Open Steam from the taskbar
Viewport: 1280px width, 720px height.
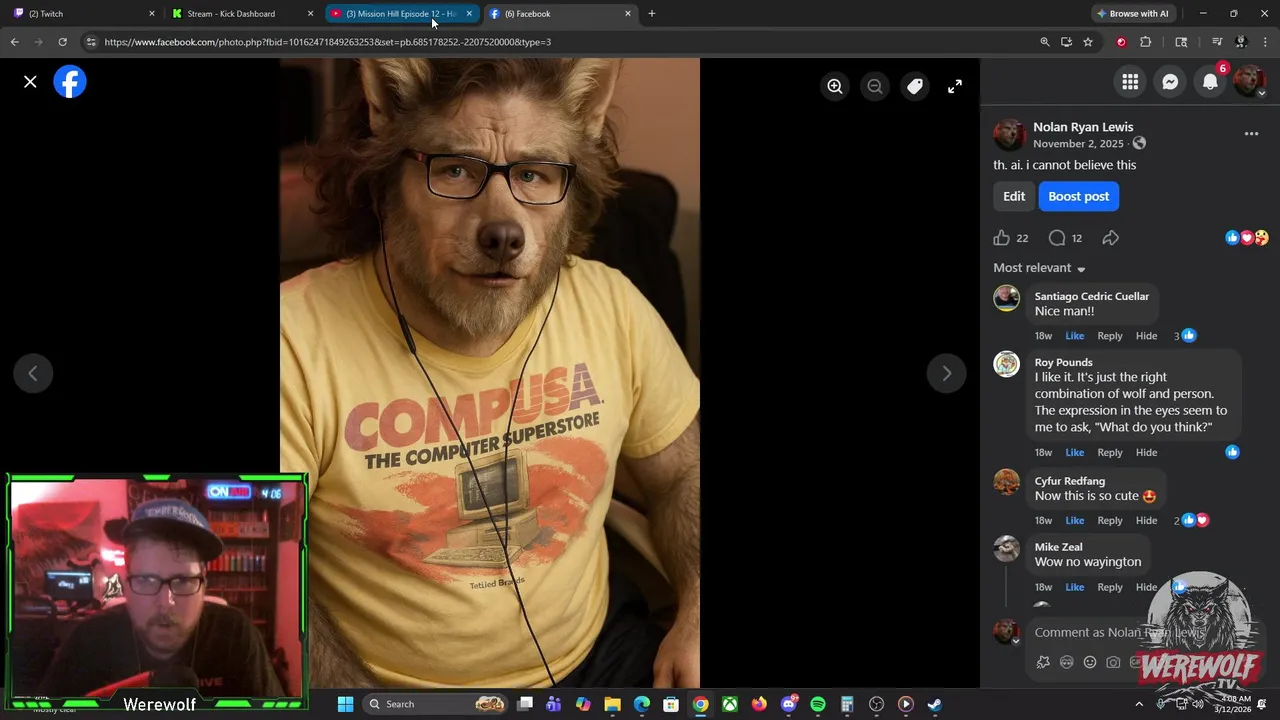point(934,704)
